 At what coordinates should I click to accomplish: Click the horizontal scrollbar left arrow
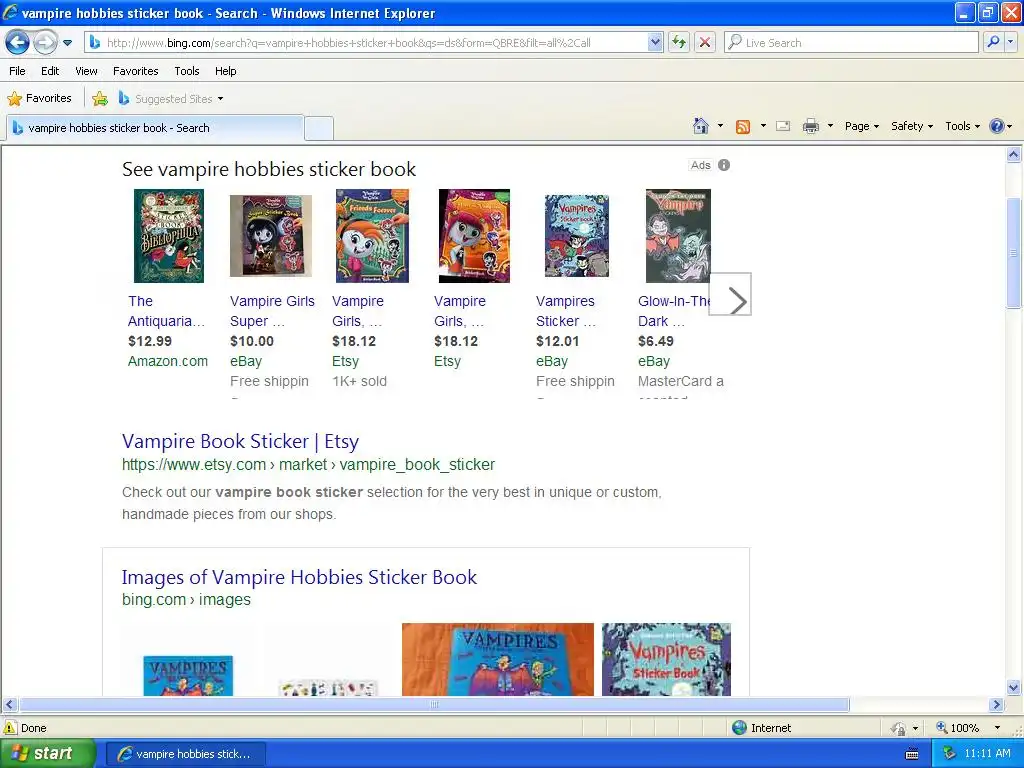click(9, 705)
